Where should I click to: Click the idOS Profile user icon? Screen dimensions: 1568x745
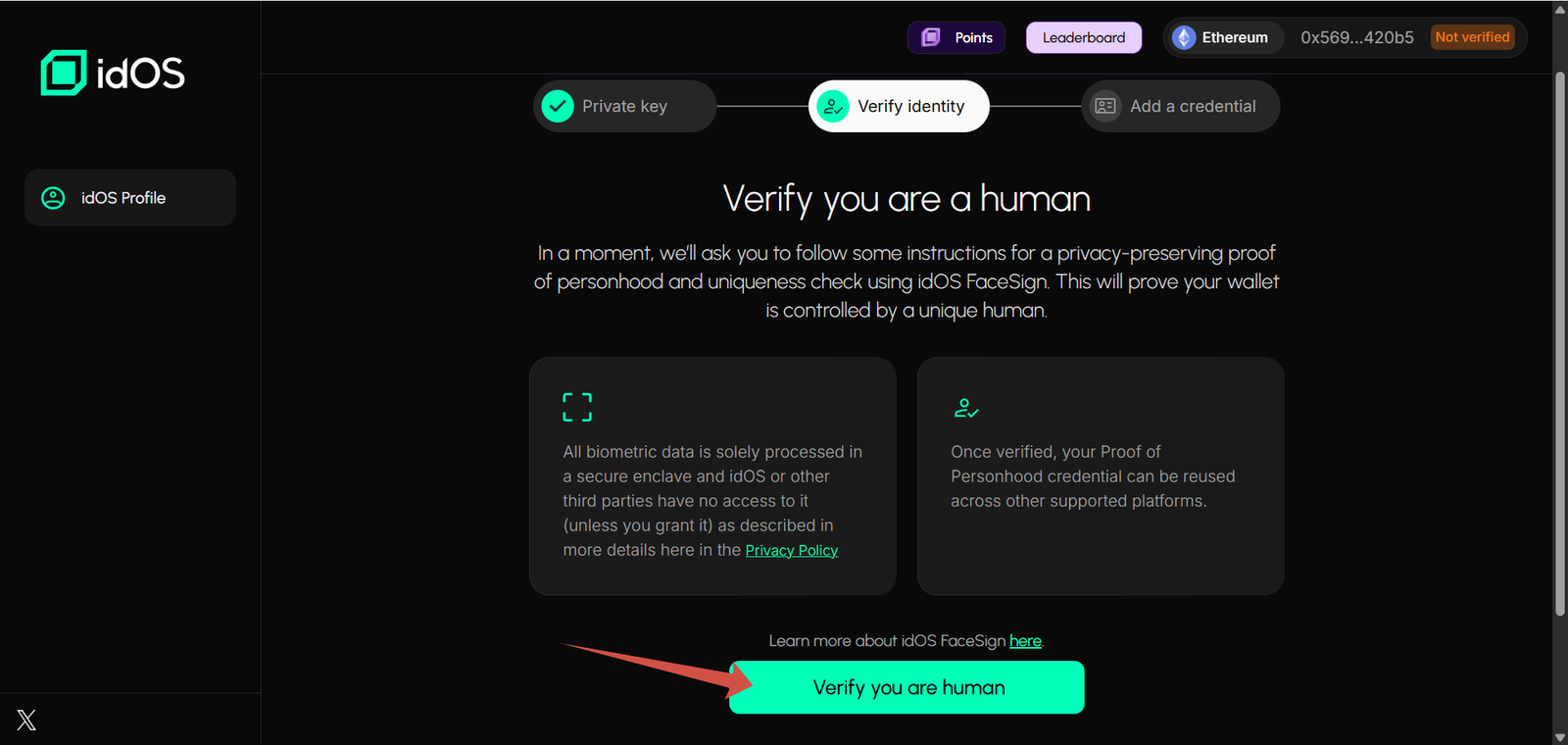[x=53, y=198]
